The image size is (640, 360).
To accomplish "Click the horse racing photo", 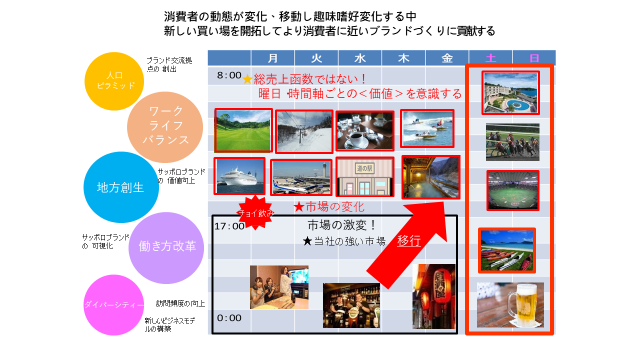I will 513,142.
